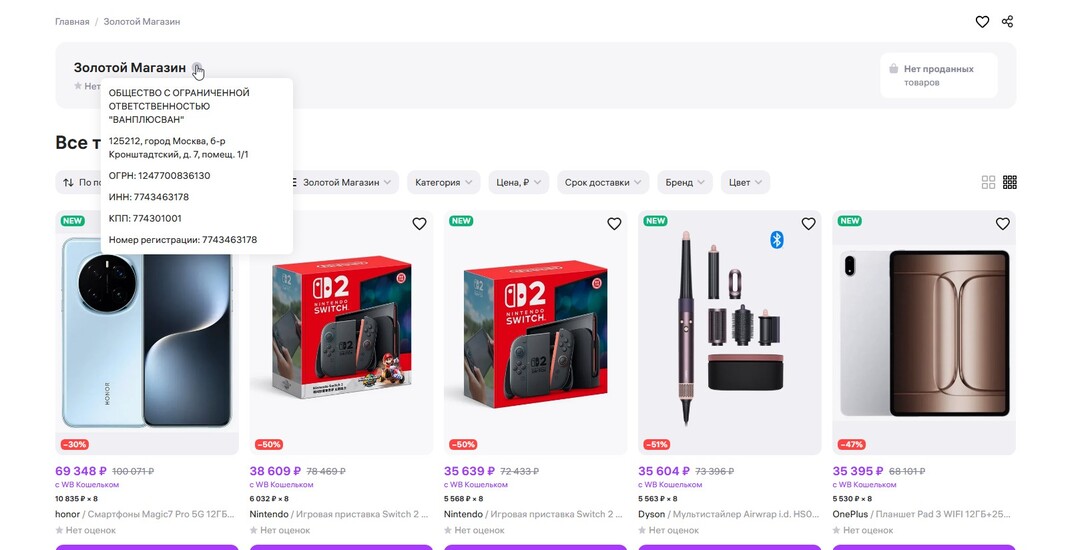
Task: Open the Honor Magic7 Pro product image
Action: [147, 333]
